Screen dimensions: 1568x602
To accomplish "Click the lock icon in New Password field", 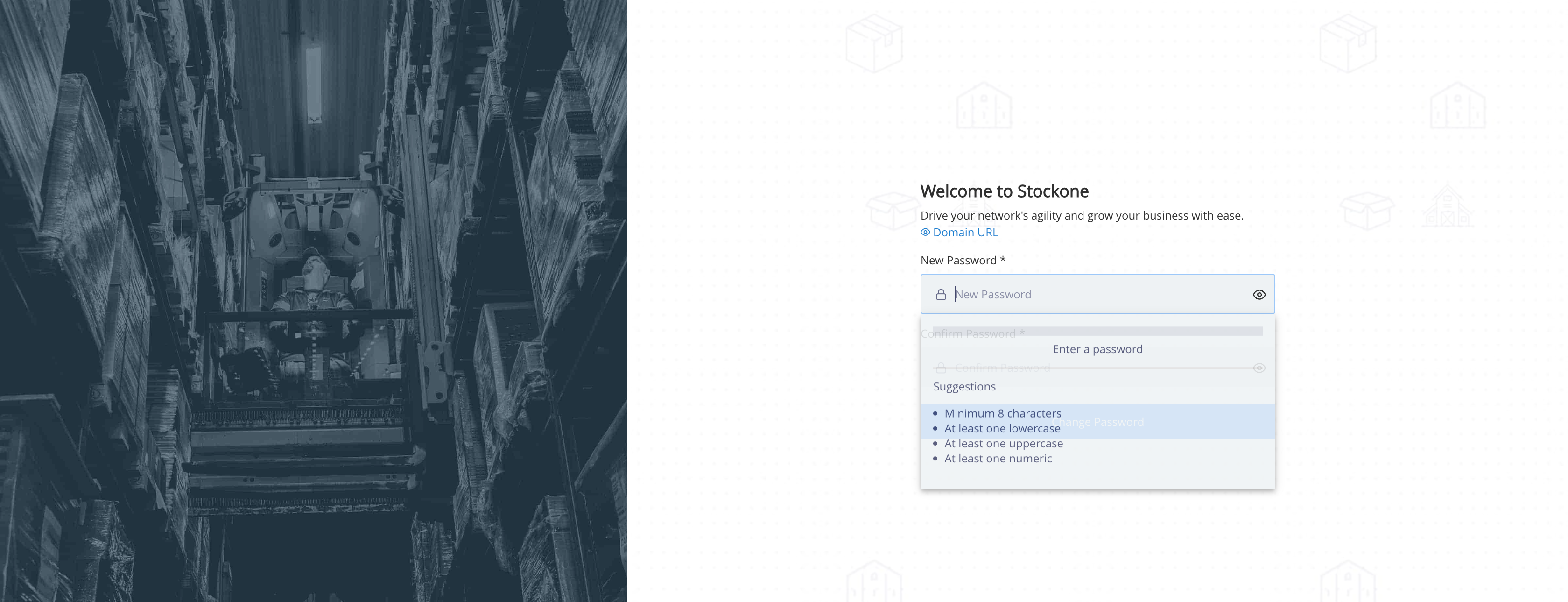I will click(941, 295).
